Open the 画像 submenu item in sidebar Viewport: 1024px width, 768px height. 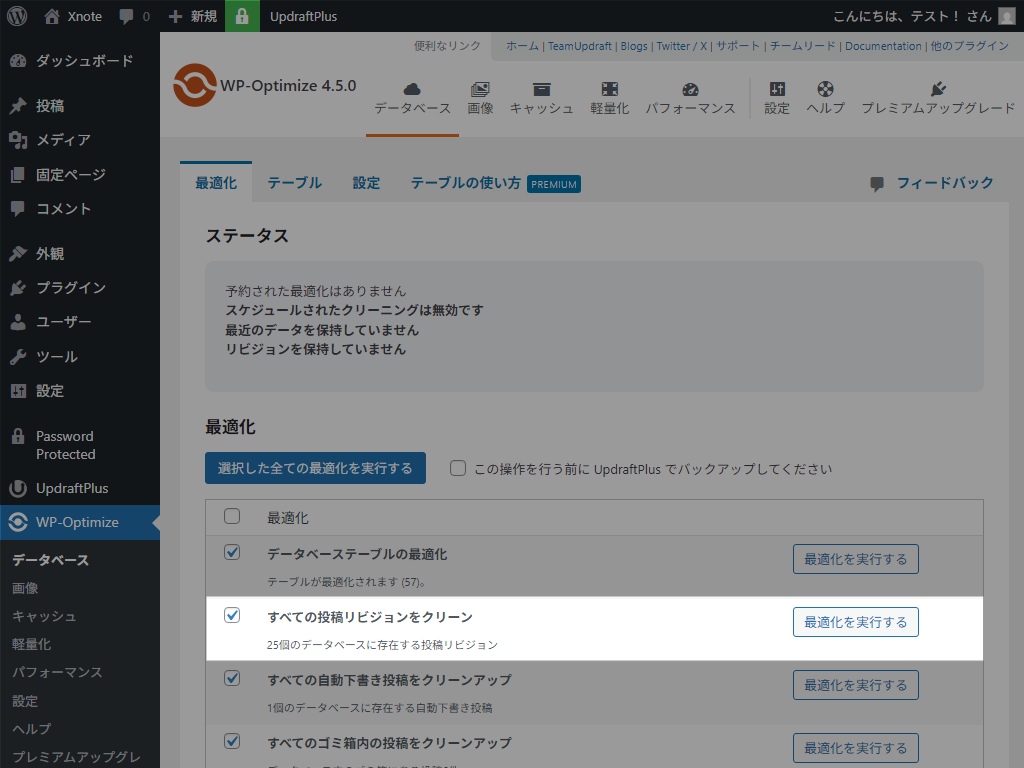point(25,588)
